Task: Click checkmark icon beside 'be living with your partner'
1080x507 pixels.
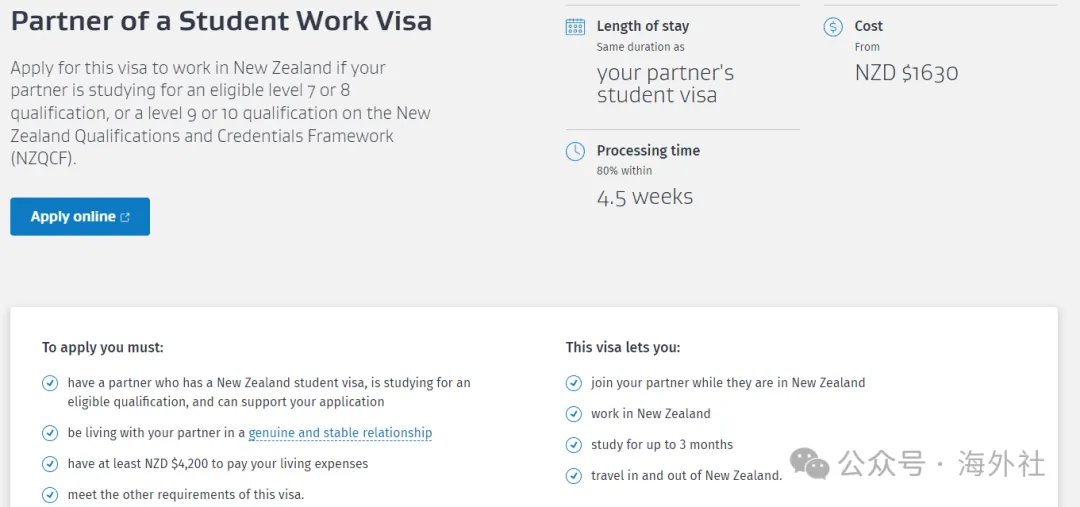Action: [x=50, y=433]
